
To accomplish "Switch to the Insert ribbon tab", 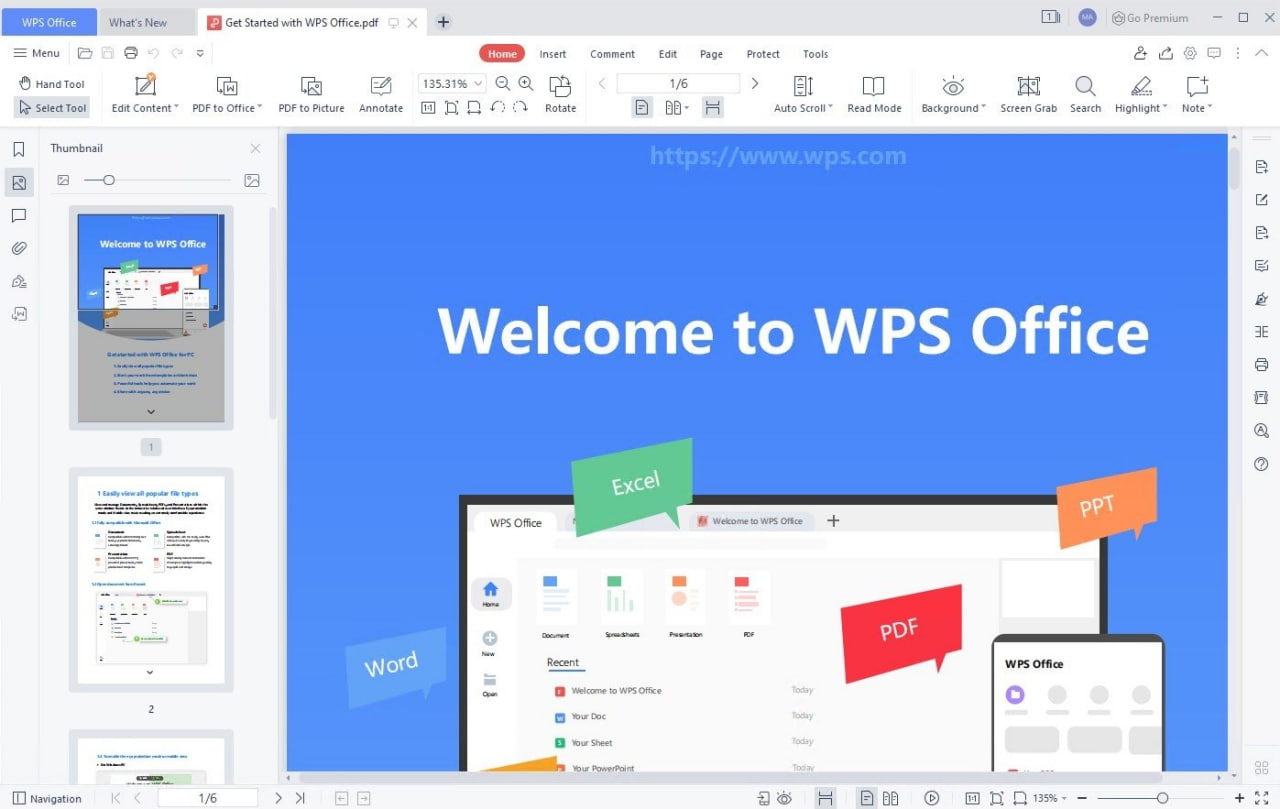I will click(x=552, y=53).
